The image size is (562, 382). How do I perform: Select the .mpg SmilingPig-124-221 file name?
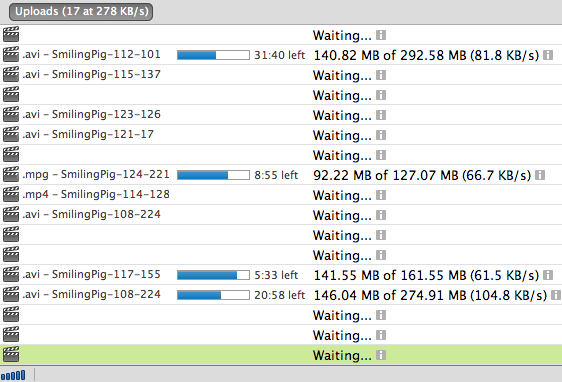click(96, 175)
